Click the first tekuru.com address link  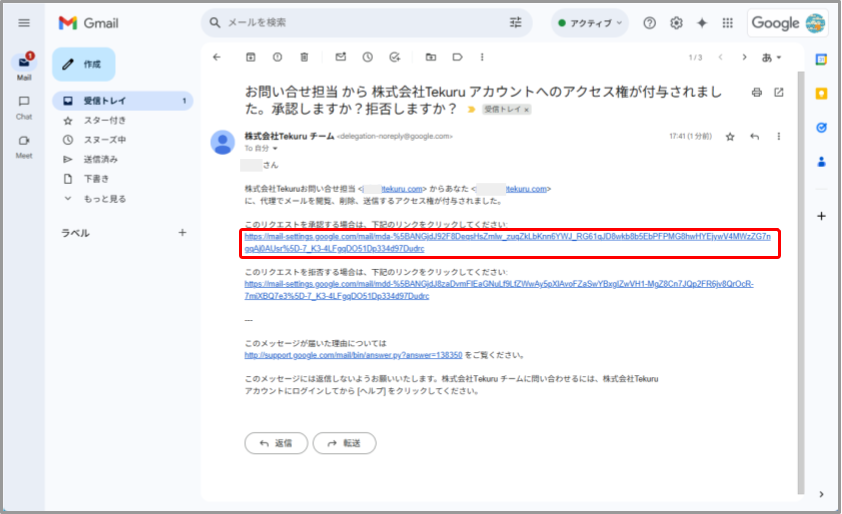(402, 189)
